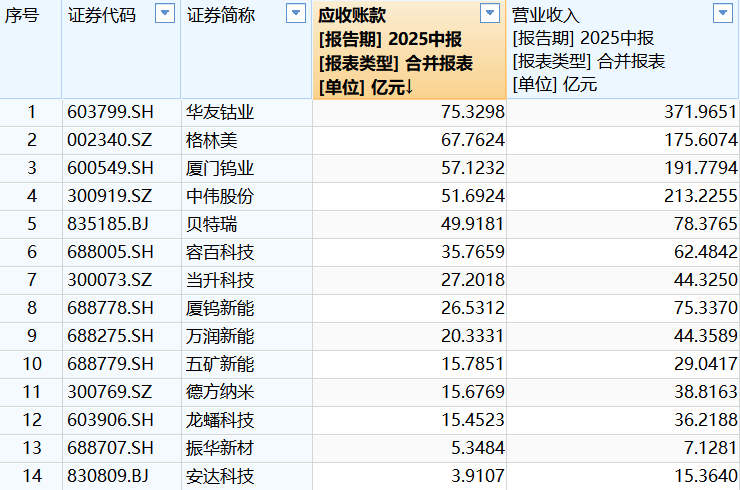The height and width of the screenshot is (490, 740).
Task: Open the 营业收入 column filter dropdown
Action: point(721,14)
